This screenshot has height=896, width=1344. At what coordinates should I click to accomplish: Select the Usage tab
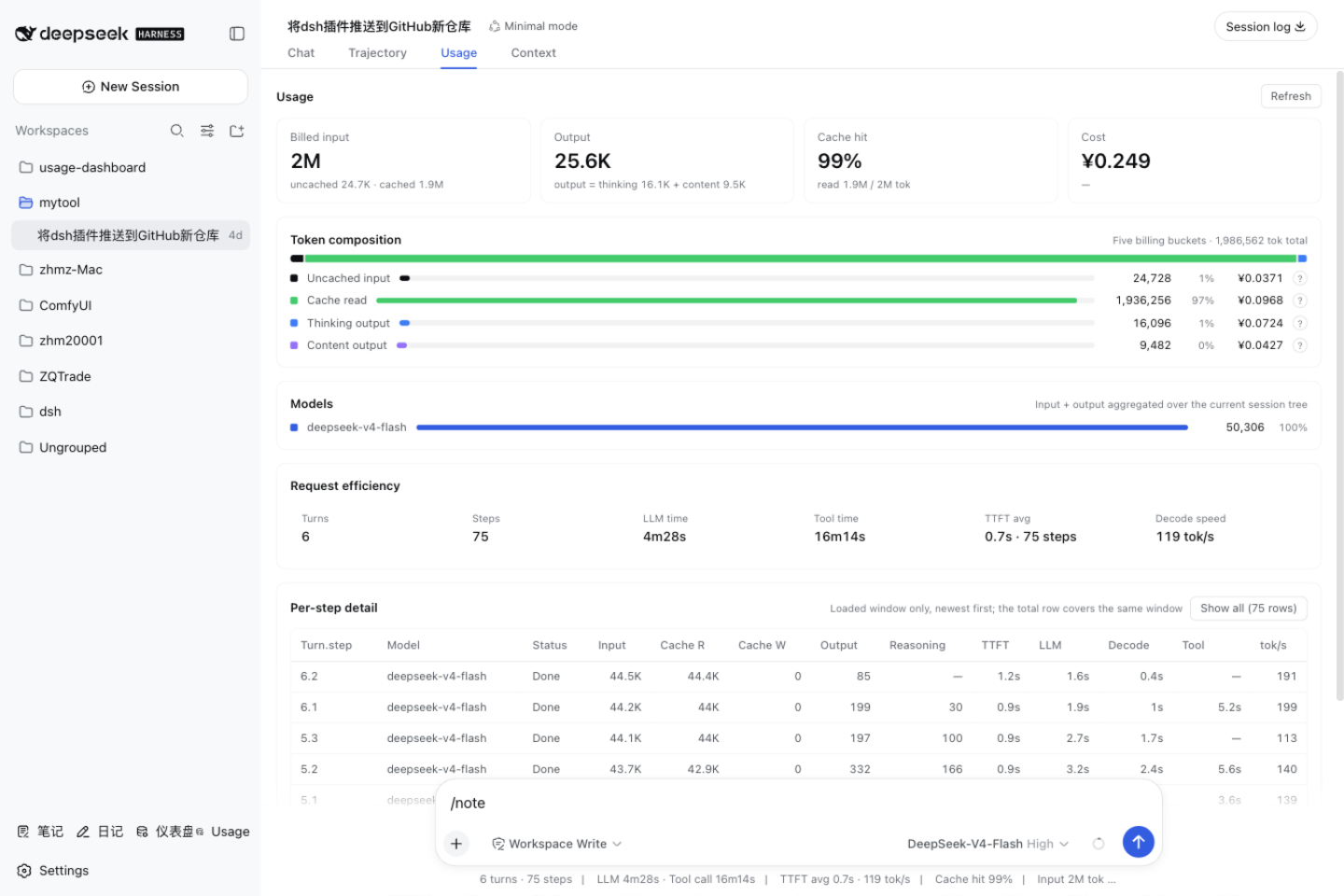click(x=458, y=53)
